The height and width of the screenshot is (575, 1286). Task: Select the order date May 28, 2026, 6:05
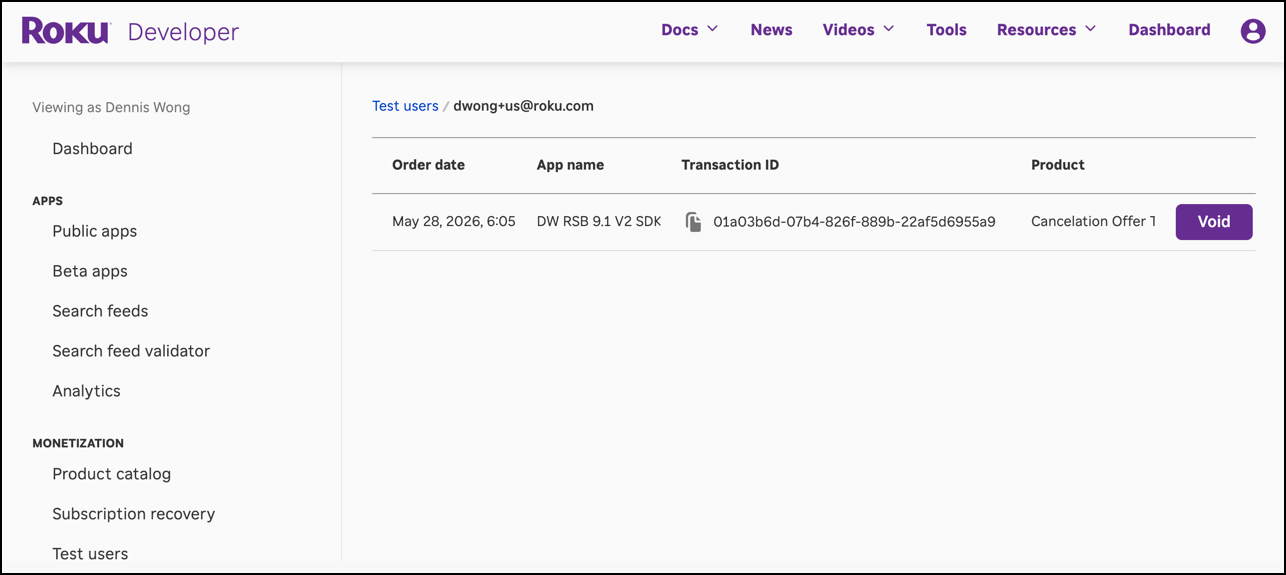point(454,222)
